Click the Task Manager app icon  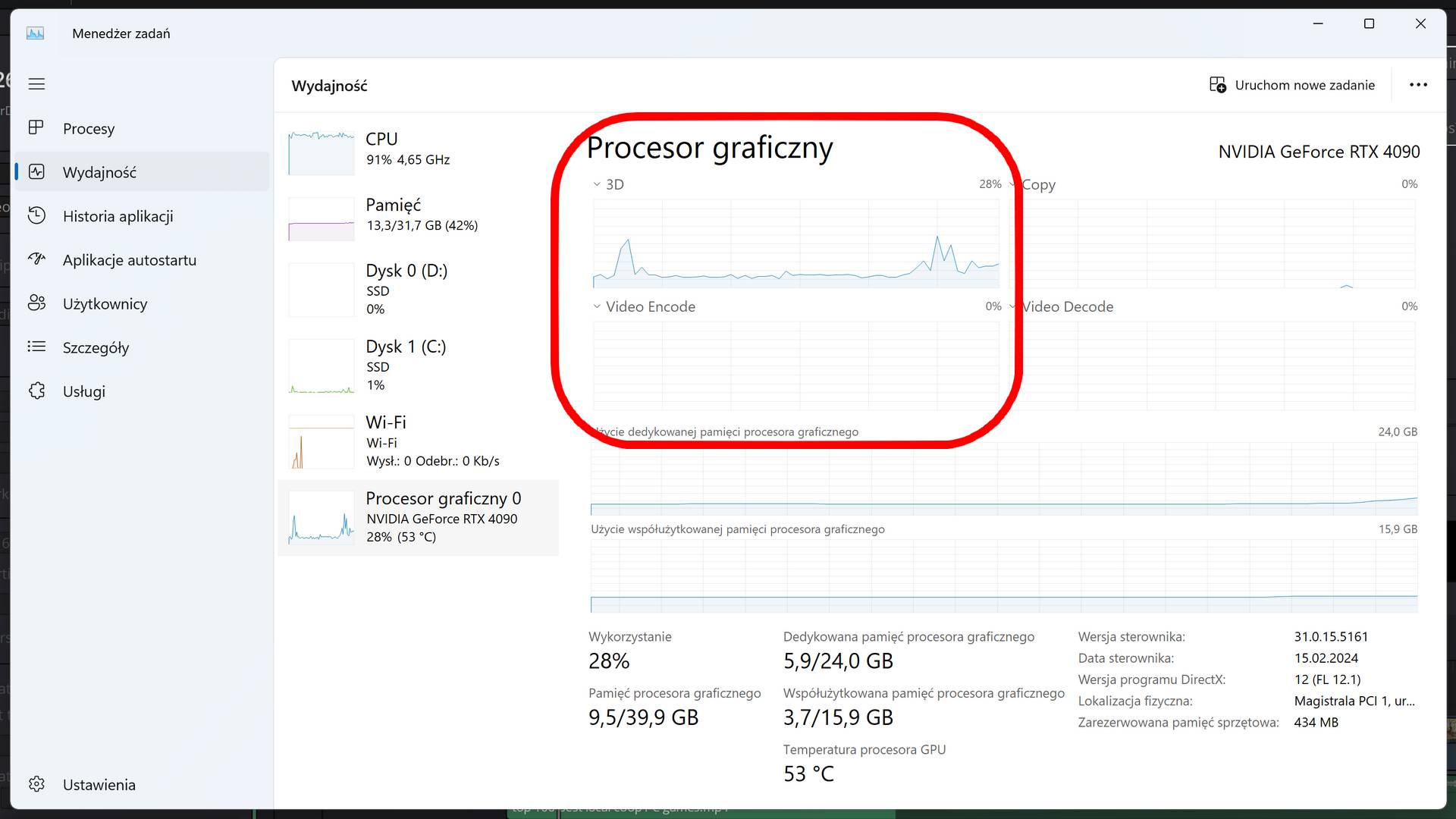pos(36,33)
